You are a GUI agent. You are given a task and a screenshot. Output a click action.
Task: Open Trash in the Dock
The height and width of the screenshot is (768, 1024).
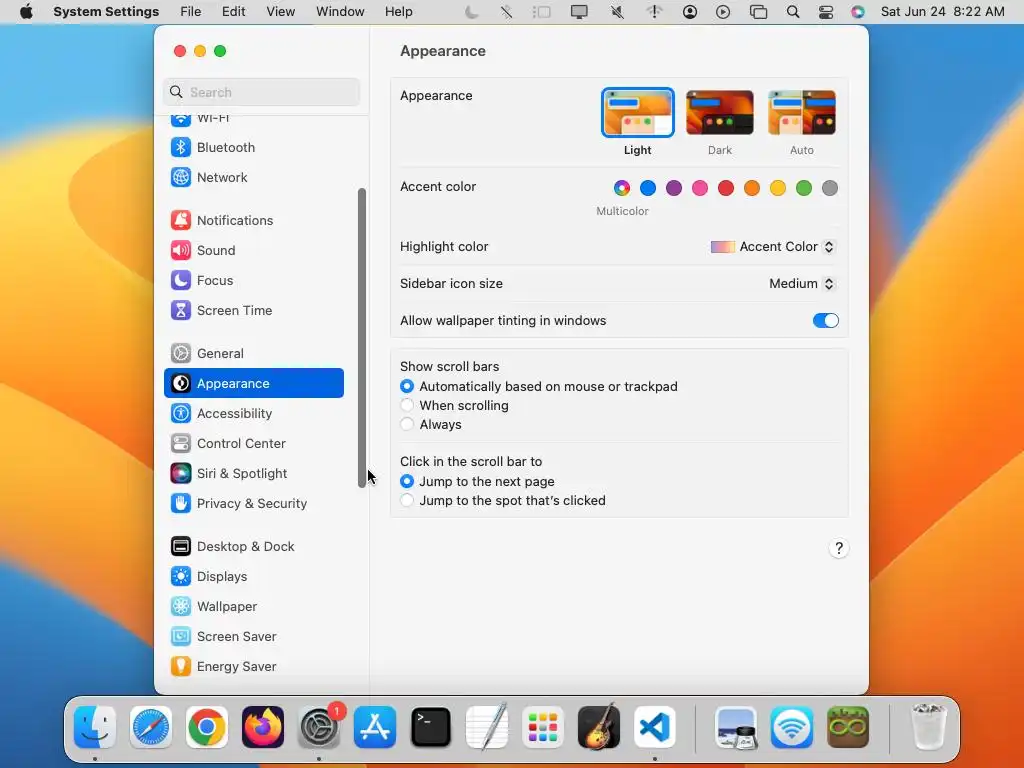928,728
